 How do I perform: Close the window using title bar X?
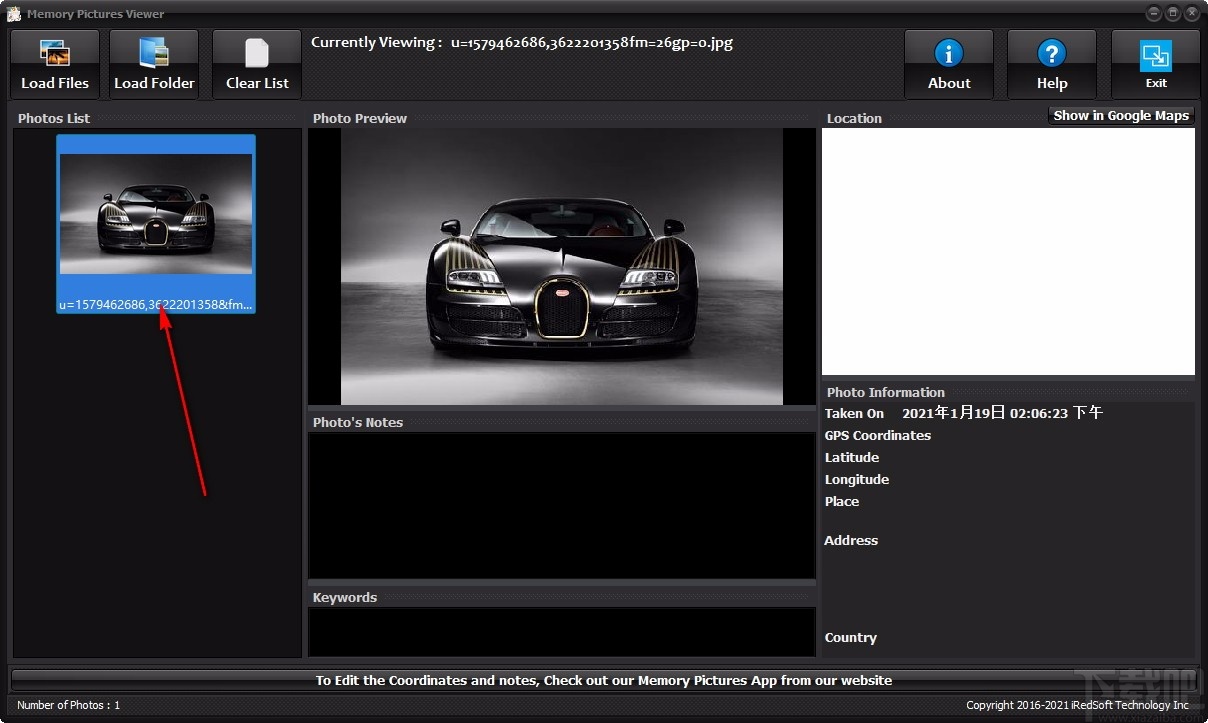1191,14
